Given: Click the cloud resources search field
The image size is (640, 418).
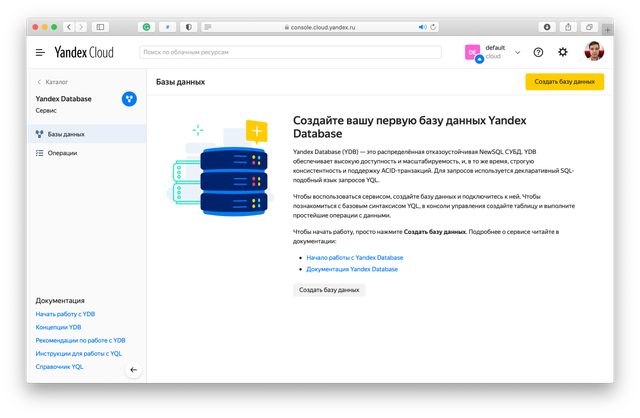Looking at the screenshot, I should point(290,51).
